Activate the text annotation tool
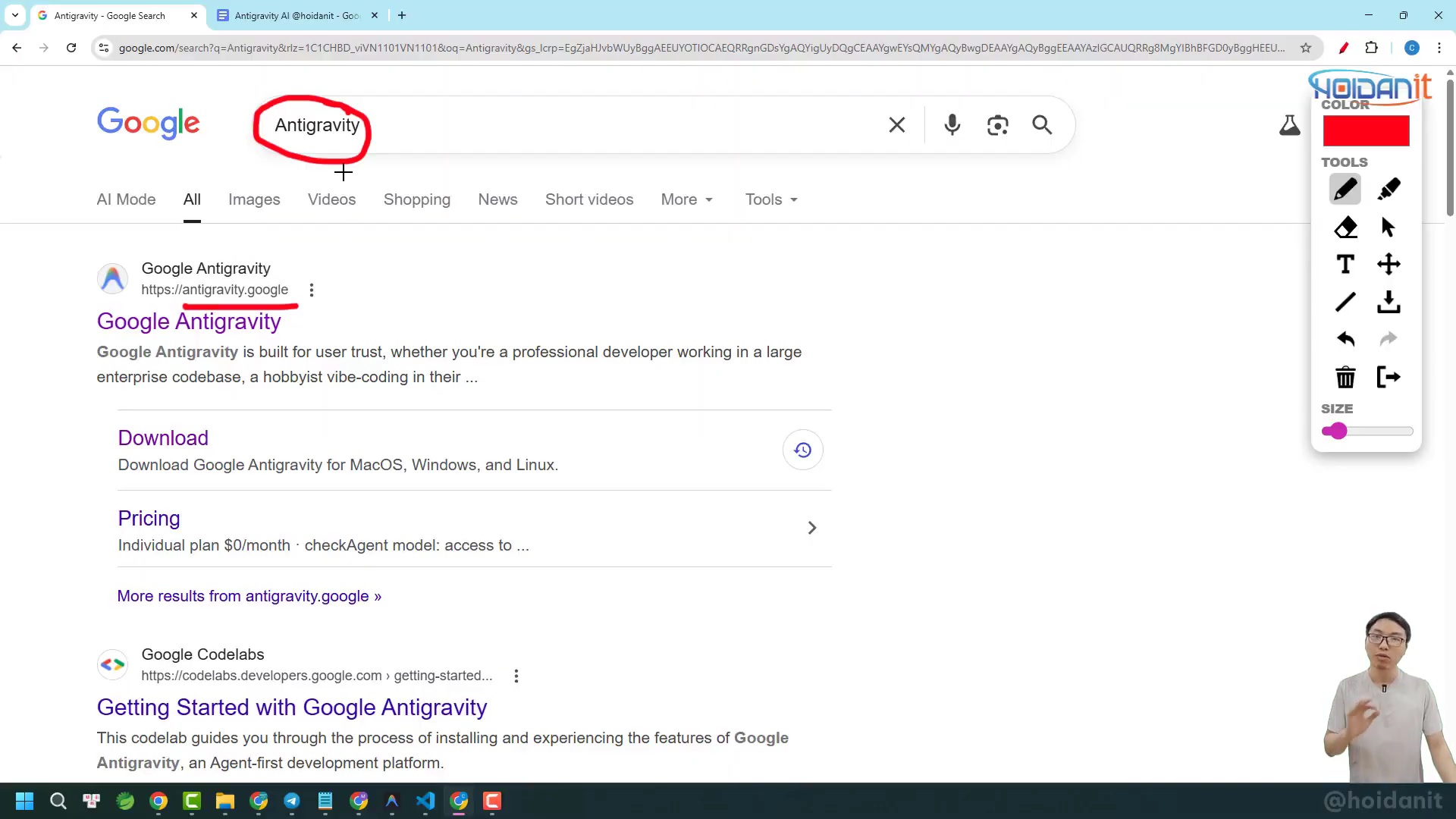The image size is (1456, 819). [1345, 264]
